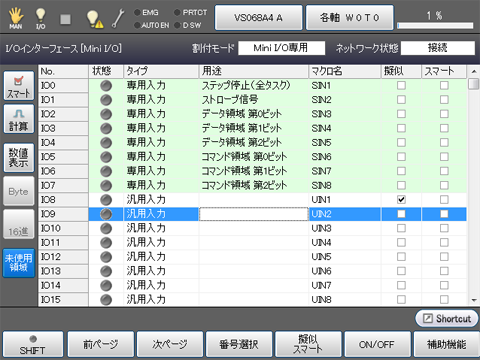The width and height of the screenshot is (480, 360).
Task: Click the IO6 state lamp
Action: tap(106, 171)
